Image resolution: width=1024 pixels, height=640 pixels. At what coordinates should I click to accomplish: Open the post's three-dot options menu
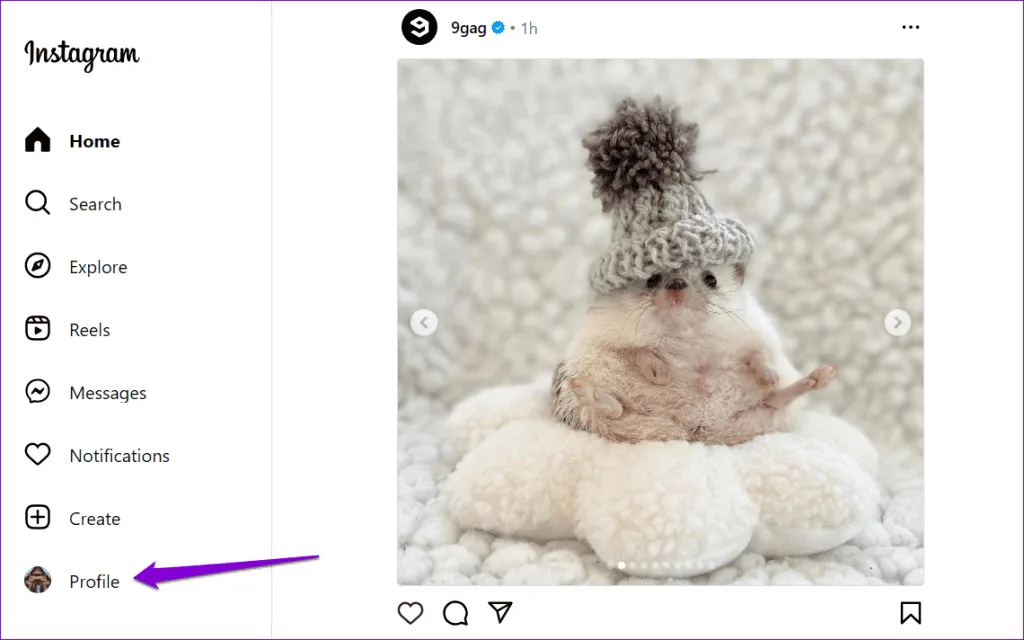point(910,28)
